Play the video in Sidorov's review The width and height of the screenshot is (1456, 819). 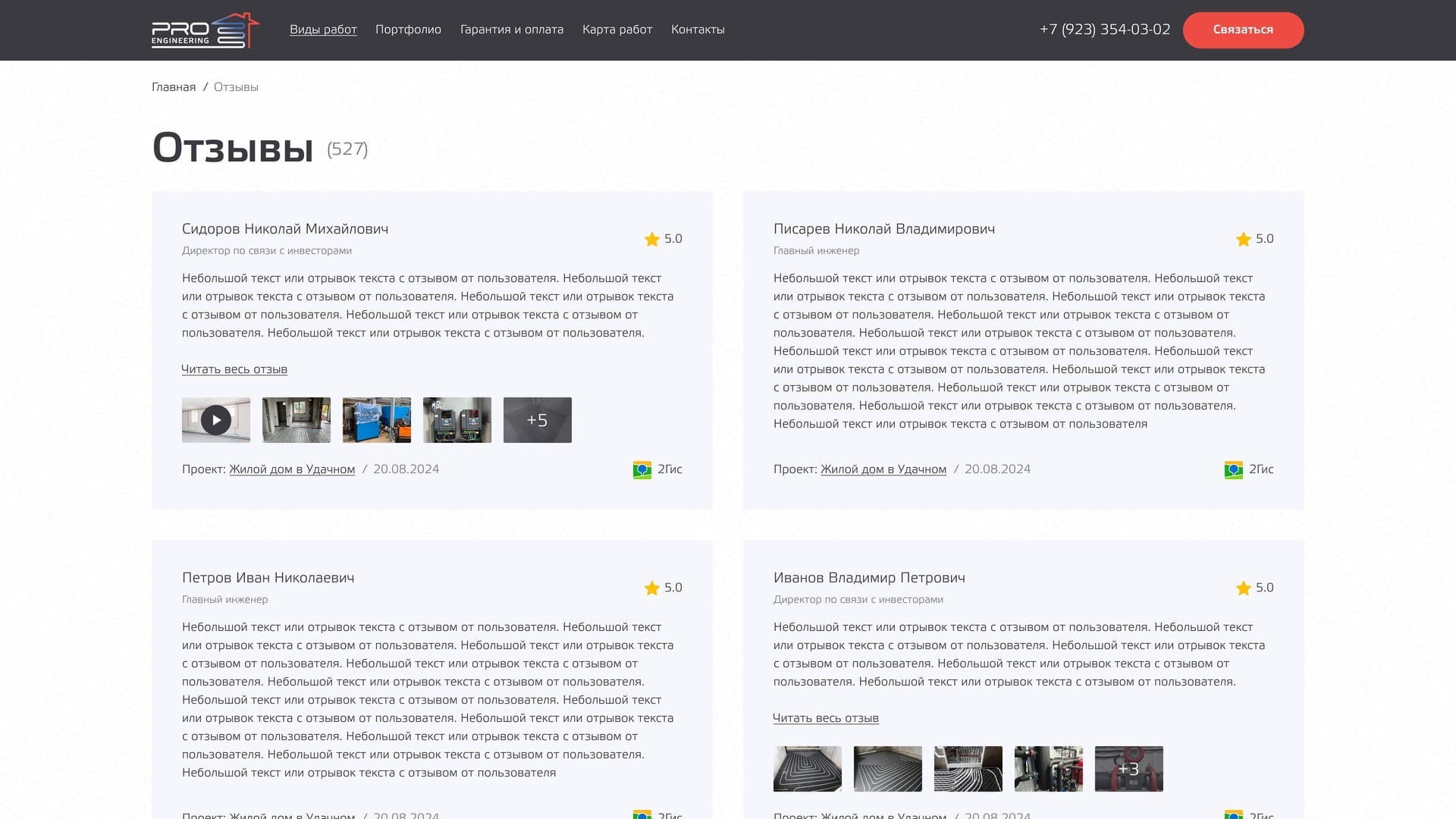click(x=216, y=420)
